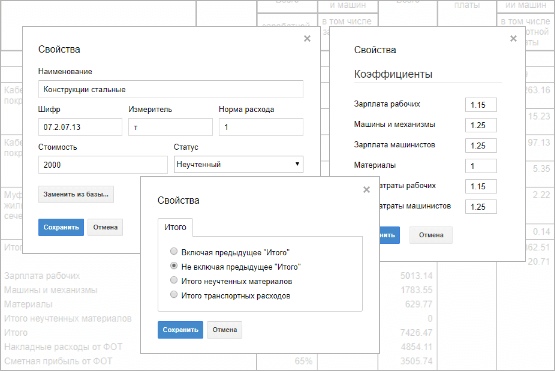
Task: Click Отмена in the Итого dialog
Action: [224, 330]
